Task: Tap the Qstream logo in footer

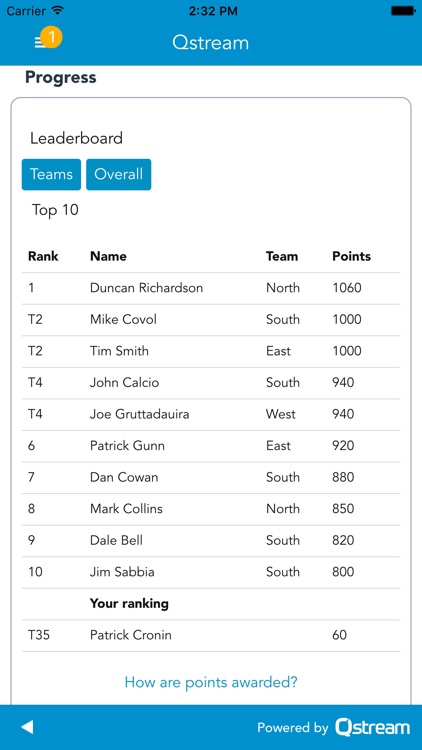Action: tap(372, 727)
